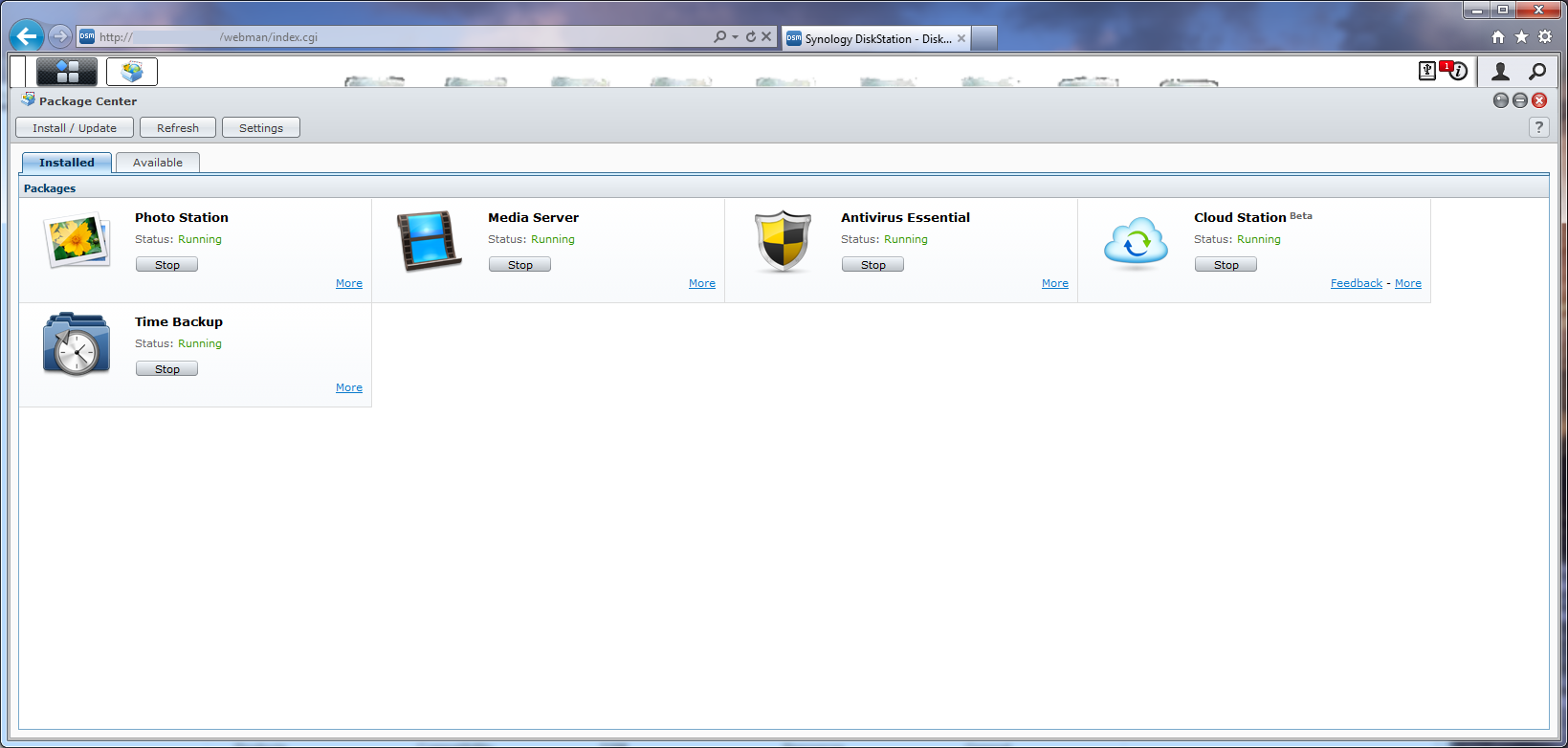Click the Photo Station title text
The width and height of the screenshot is (1568, 748).
(x=182, y=217)
